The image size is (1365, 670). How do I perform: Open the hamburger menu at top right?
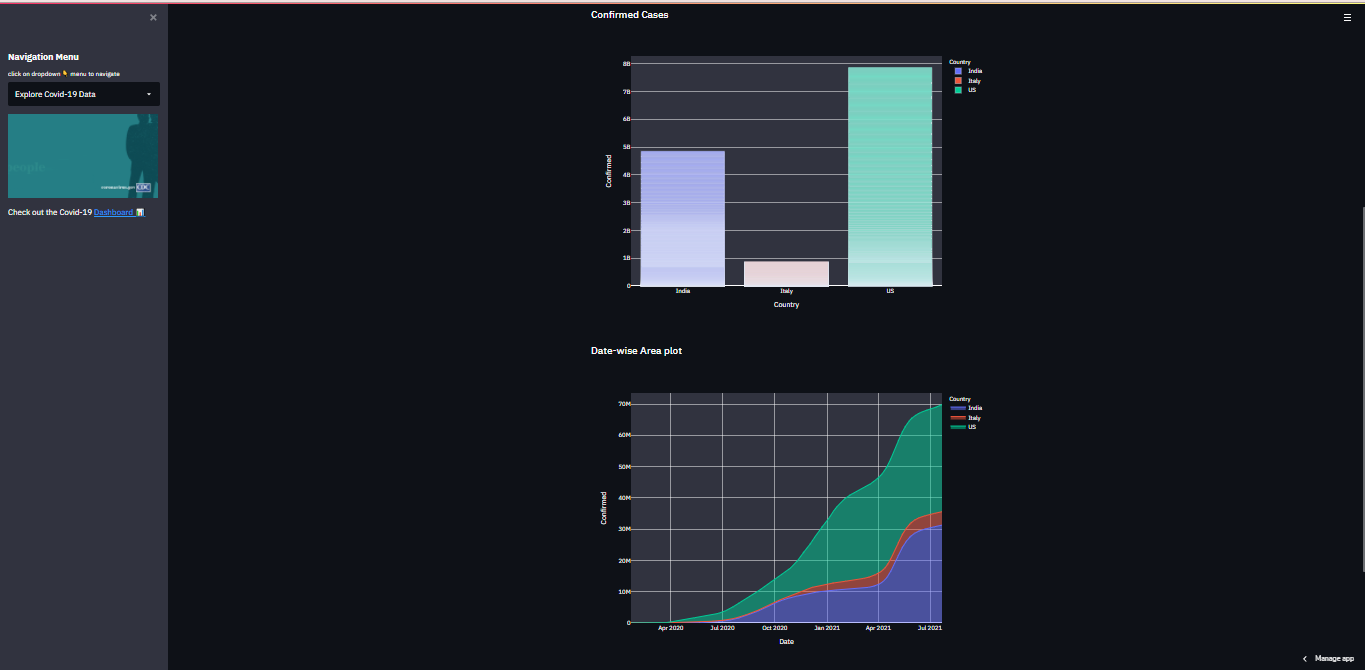click(x=1347, y=17)
